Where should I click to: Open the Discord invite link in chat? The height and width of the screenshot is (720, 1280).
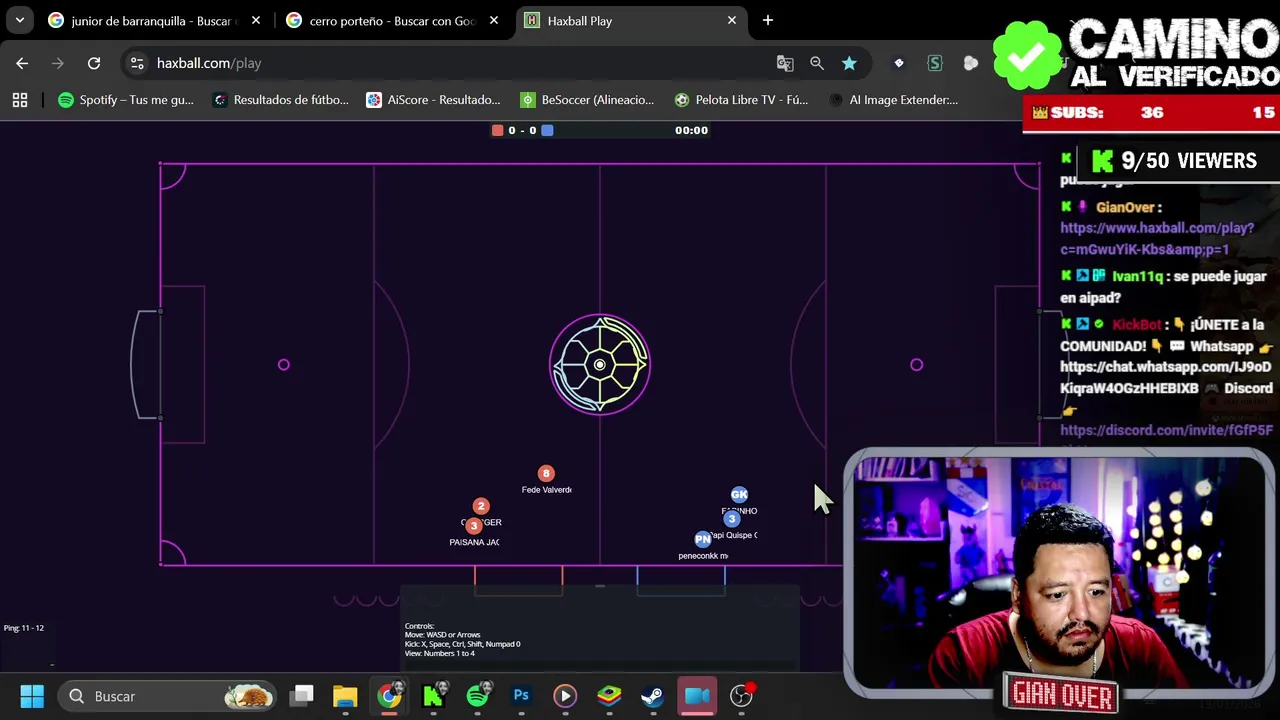point(1166,430)
